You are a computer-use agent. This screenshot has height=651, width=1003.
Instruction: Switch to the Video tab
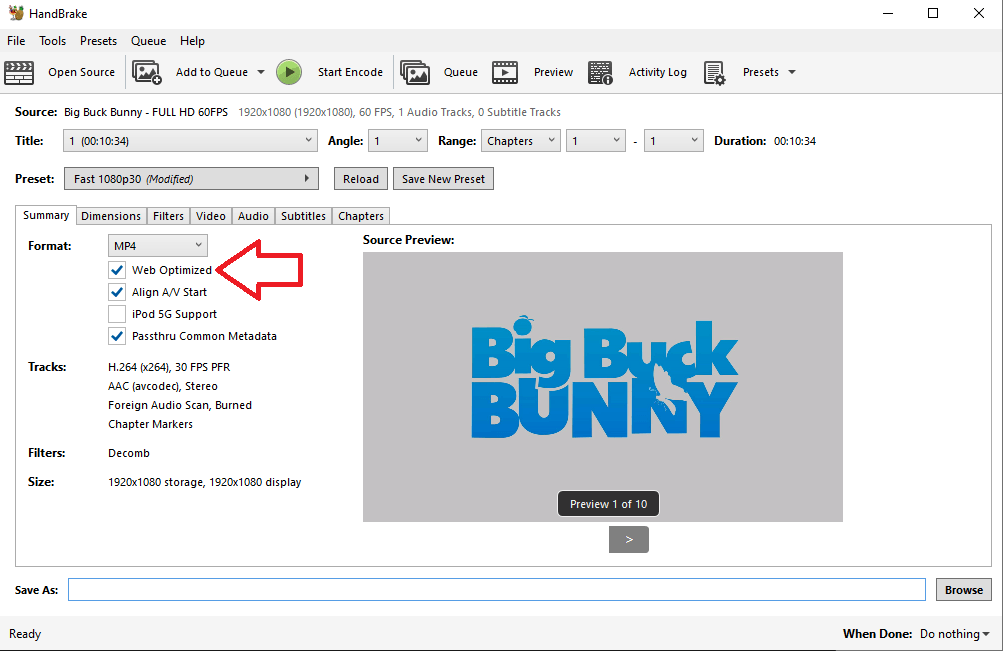click(211, 216)
